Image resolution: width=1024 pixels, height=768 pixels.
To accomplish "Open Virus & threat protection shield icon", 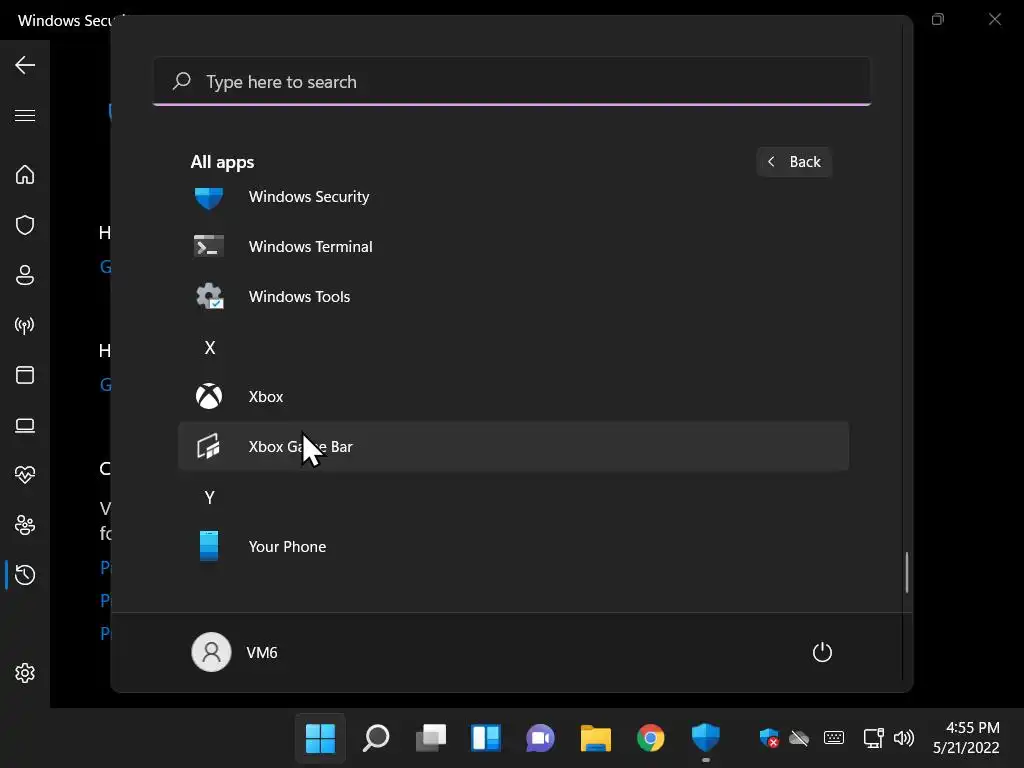I will (25, 225).
